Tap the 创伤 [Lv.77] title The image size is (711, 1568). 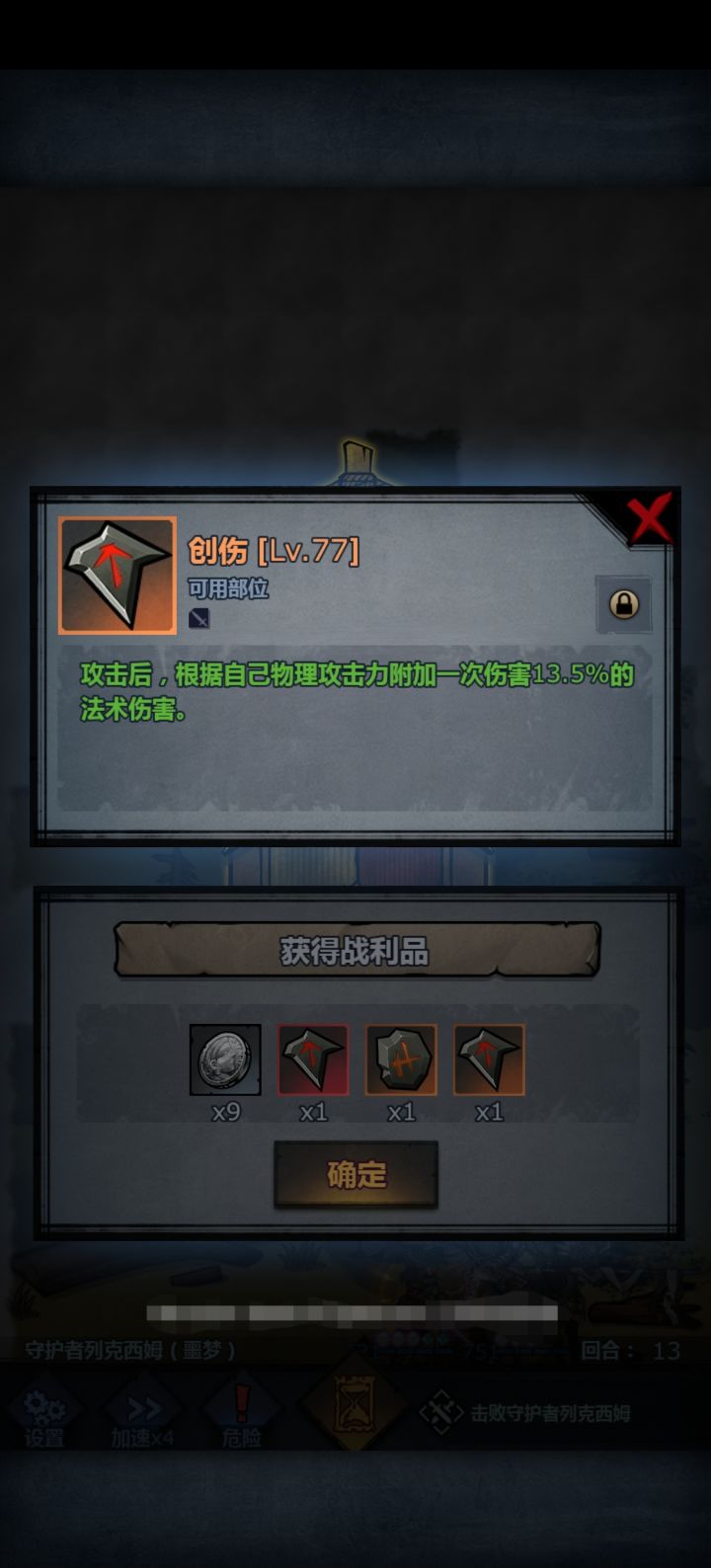[274, 551]
